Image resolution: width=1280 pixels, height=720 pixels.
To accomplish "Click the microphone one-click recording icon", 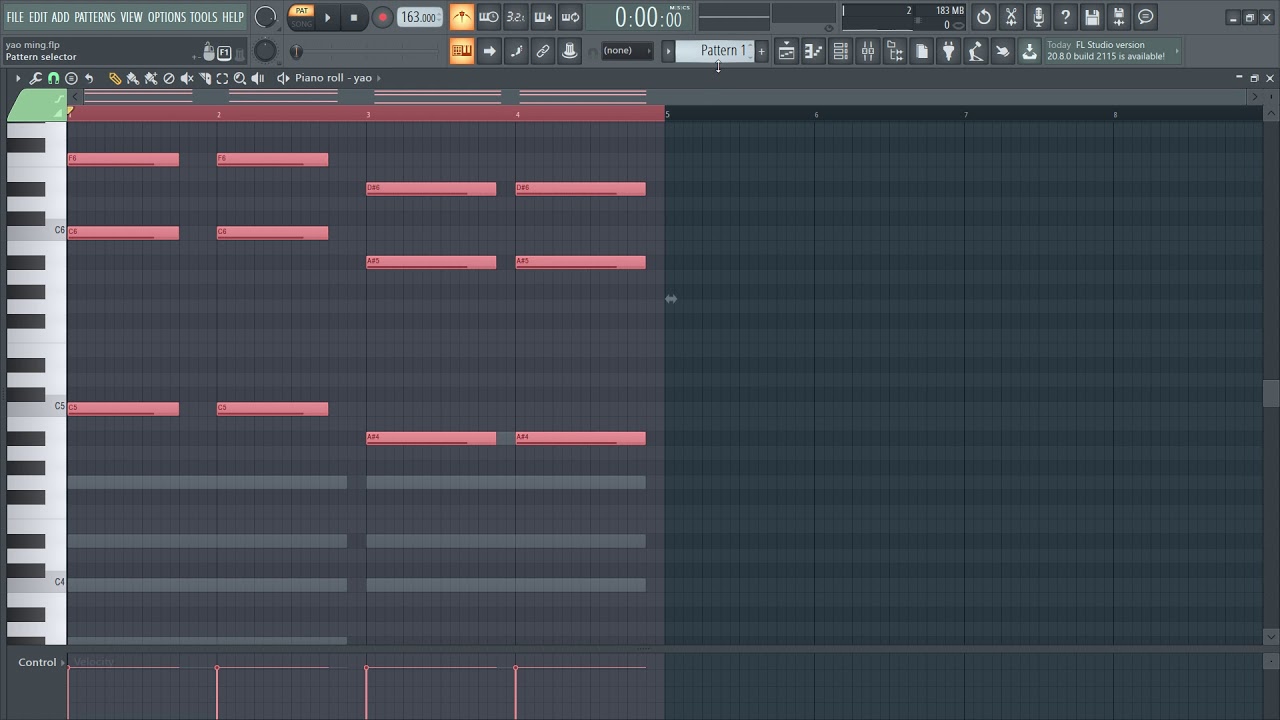I will pos(1038,17).
